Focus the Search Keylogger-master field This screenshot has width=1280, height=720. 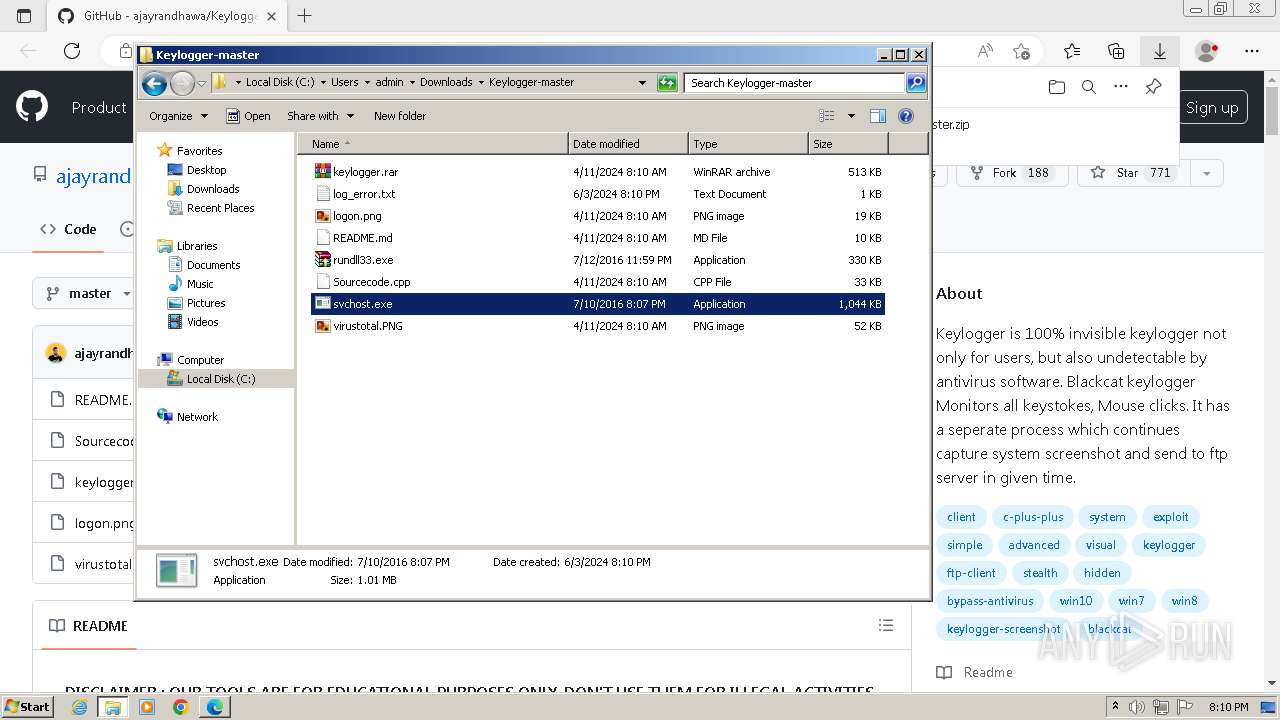pos(795,83)
